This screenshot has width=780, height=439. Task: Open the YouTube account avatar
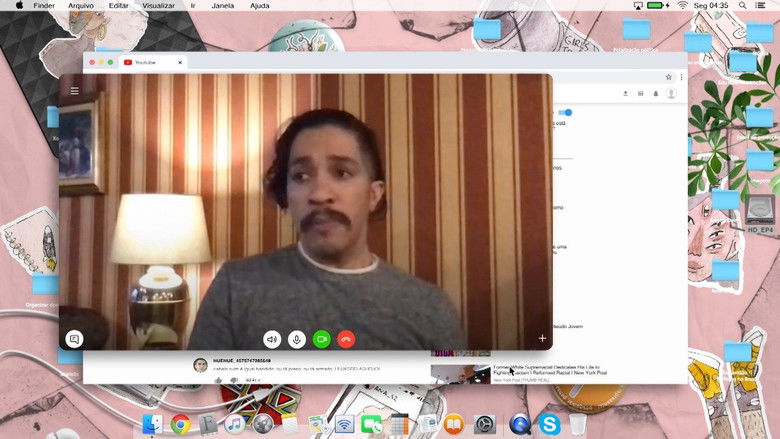point(671,94)
